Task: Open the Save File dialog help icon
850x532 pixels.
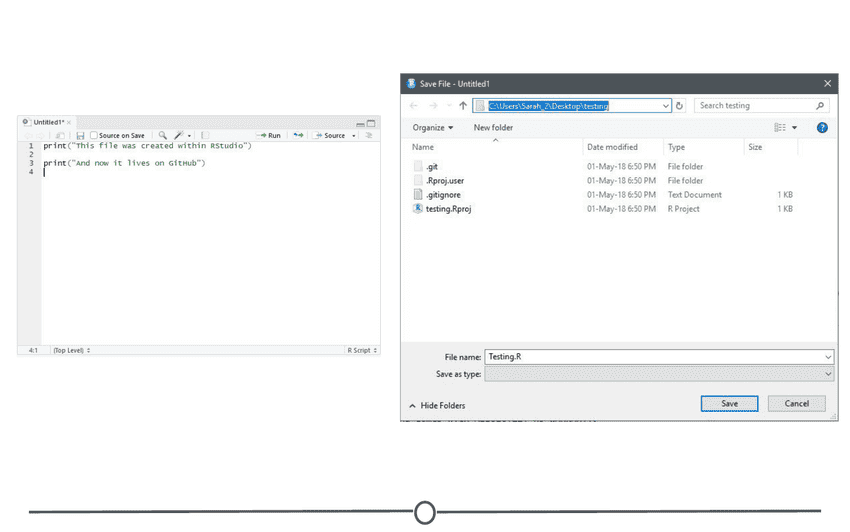Action: click(x=822, y=127)
